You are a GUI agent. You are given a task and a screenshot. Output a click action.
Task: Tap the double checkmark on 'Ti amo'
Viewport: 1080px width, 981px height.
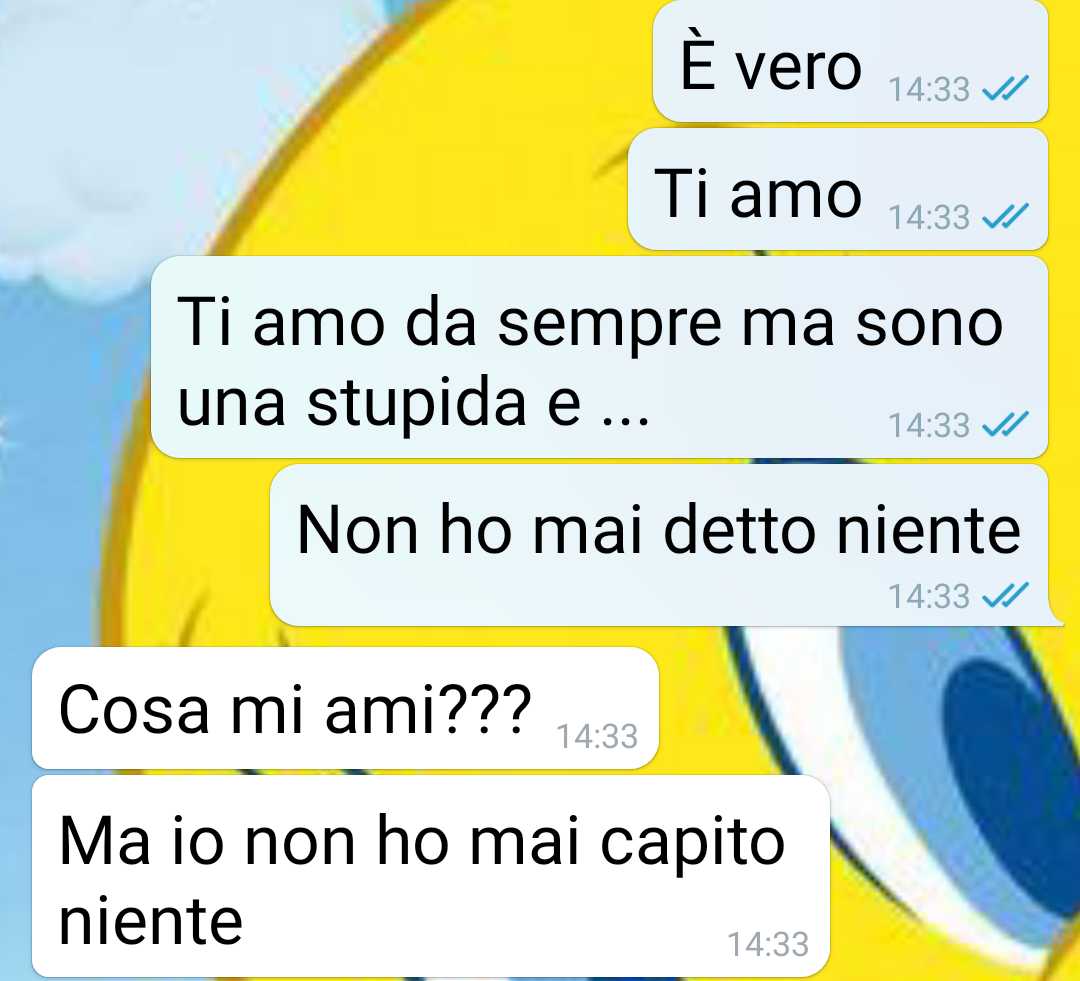tap(1005, 216)
